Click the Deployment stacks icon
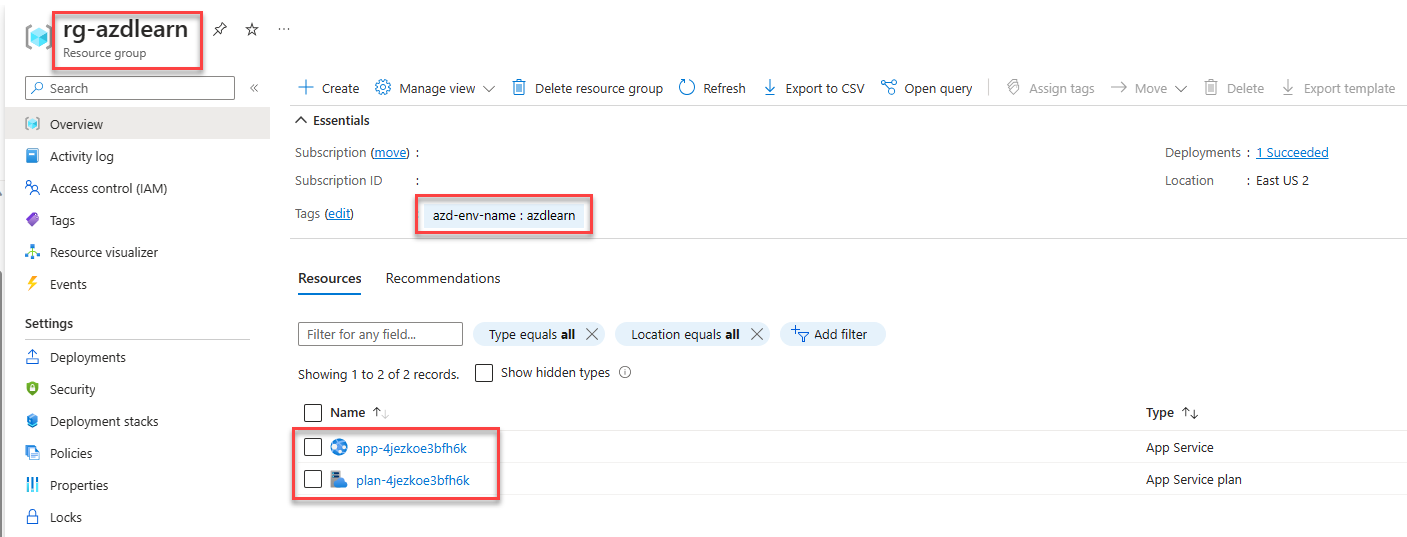Image resolution: width=1407 pixels, height=537 pixels. tap(33, 421)
